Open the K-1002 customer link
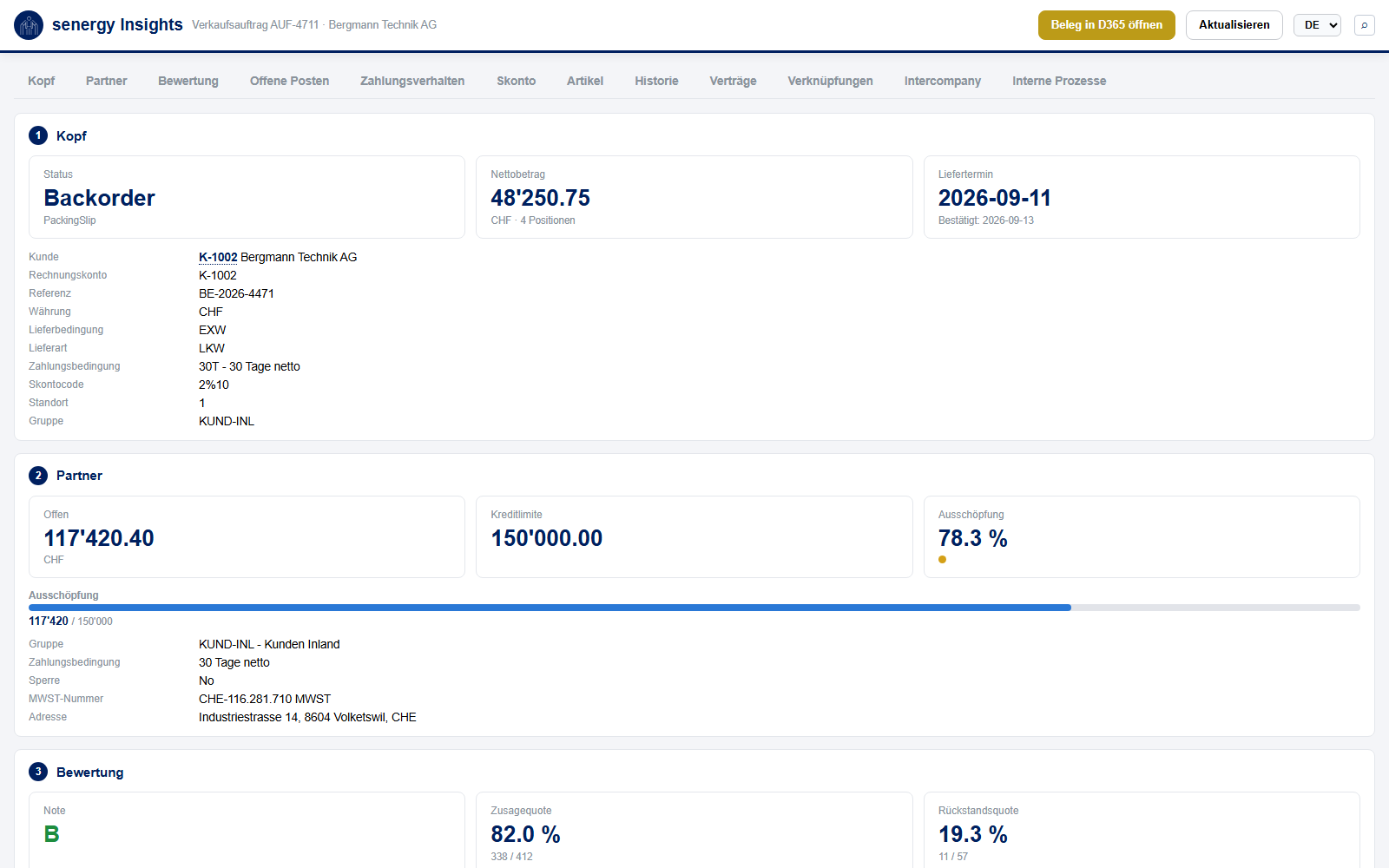Viewport: 1389px width, 868px height. (x=218, y=257)
